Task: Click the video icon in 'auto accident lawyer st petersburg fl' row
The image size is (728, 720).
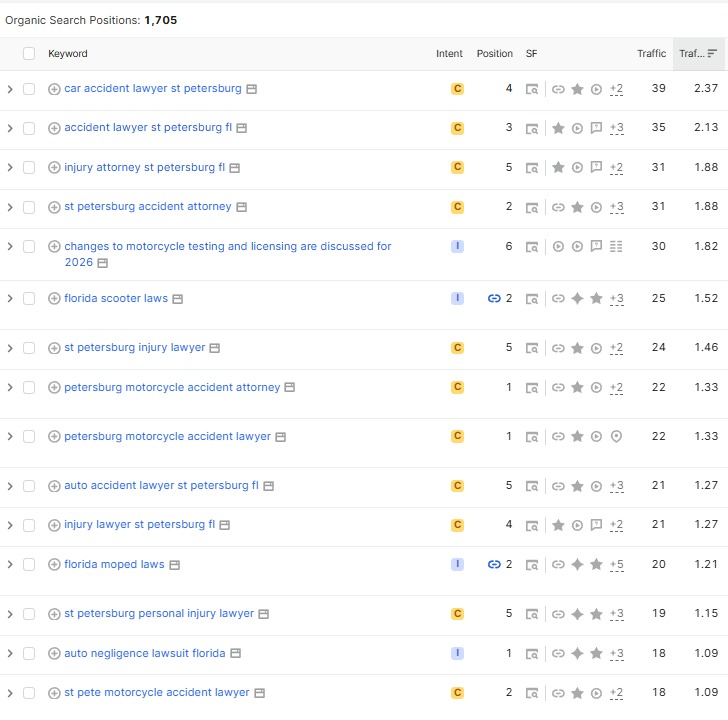Action: (x=596, y=486)
